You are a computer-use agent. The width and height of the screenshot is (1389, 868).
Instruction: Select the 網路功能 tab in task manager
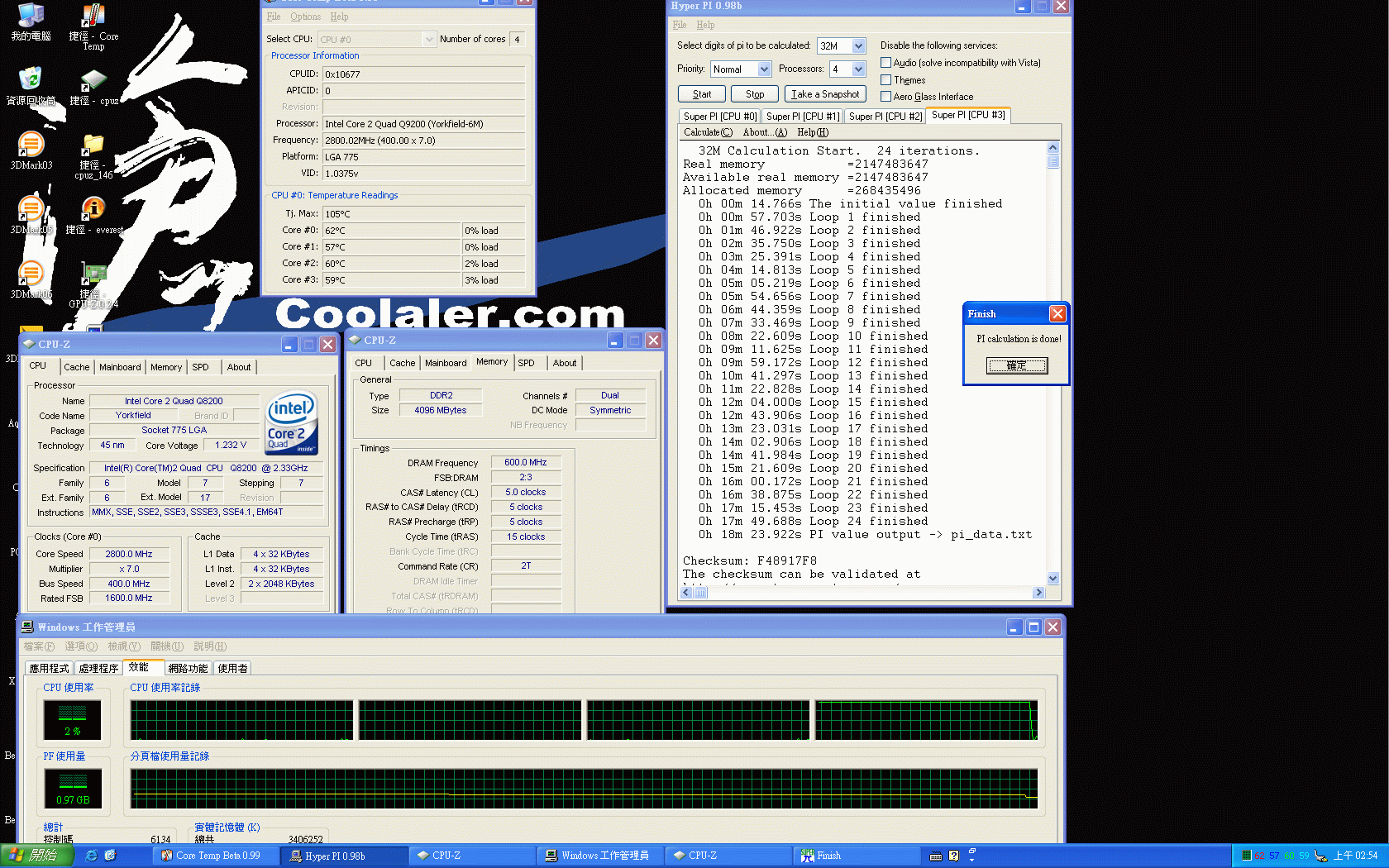coord(188,668)
